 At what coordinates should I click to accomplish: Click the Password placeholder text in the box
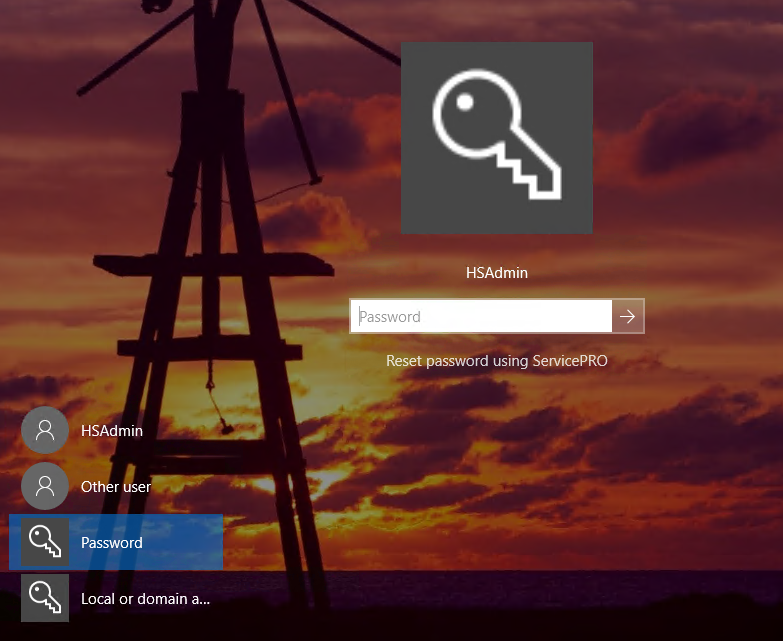390,317
